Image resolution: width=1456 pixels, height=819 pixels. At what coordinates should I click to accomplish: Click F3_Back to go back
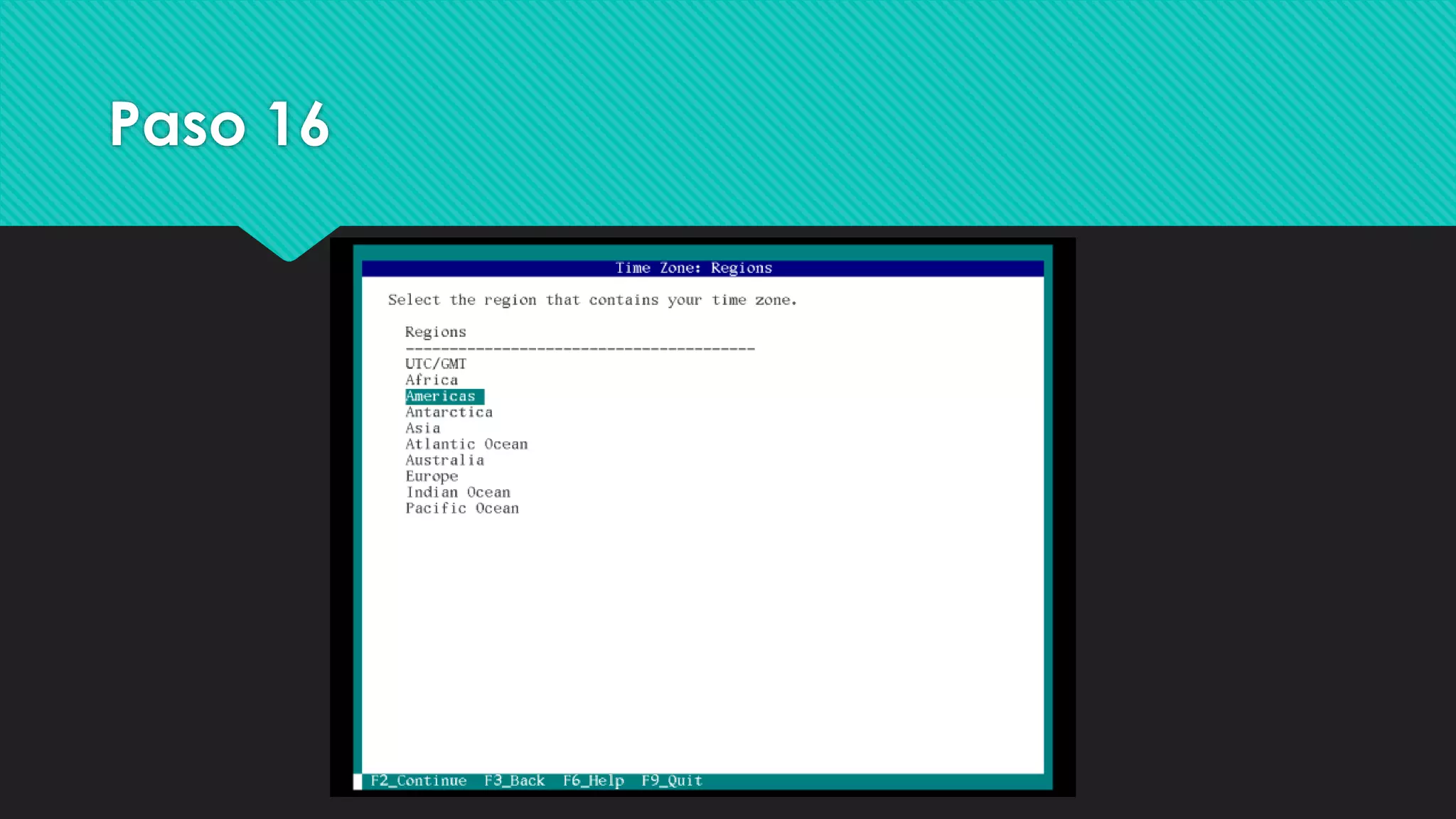[514, 781]
